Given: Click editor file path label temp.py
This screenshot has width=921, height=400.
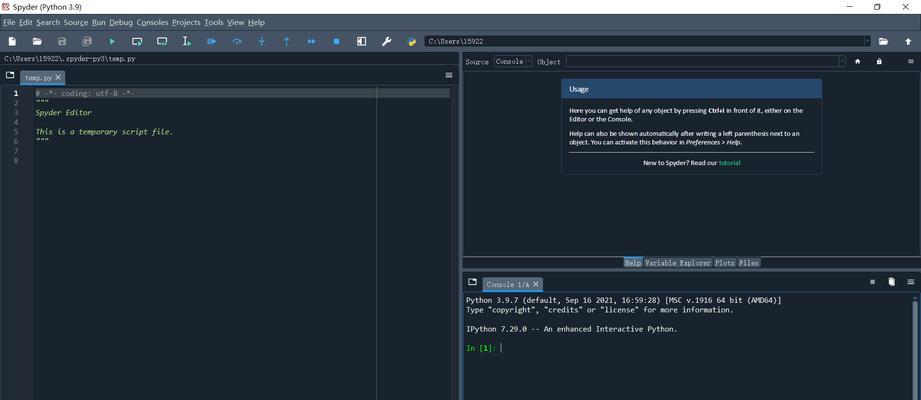Looking at the screenshot, I should 69,59.
